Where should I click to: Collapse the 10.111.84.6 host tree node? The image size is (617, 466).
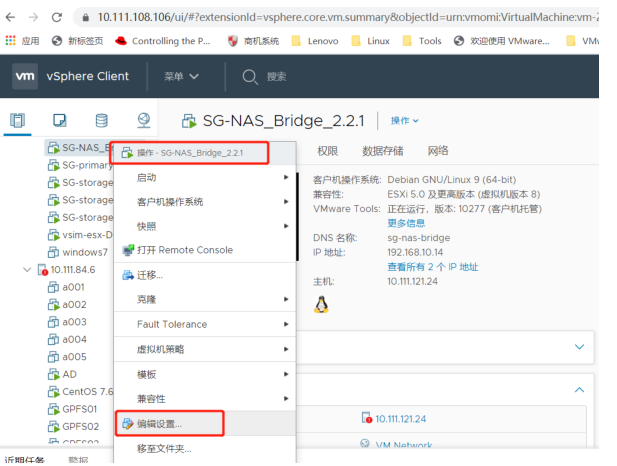coord(27,270)
